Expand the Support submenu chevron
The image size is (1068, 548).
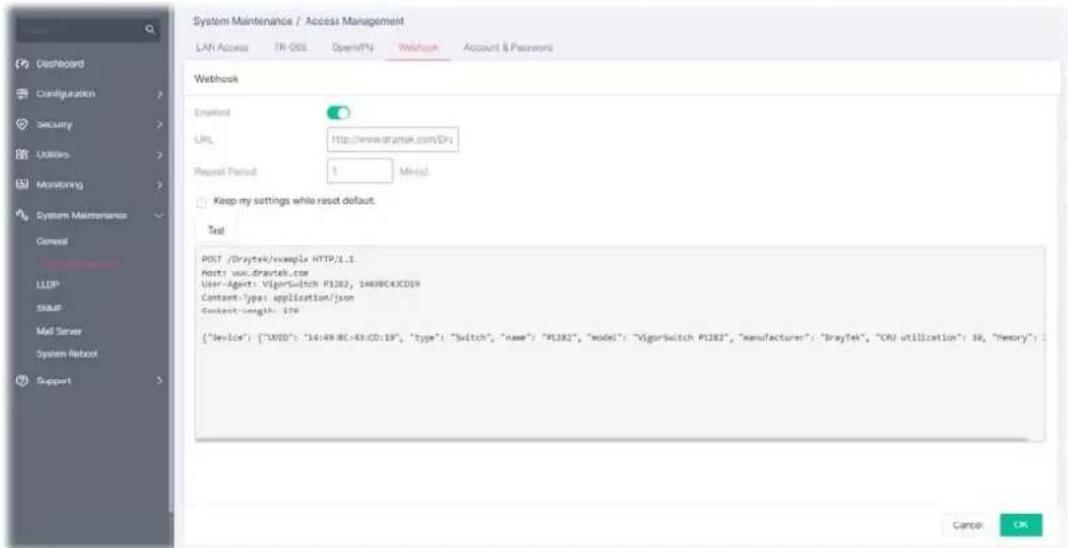[159, 381]
